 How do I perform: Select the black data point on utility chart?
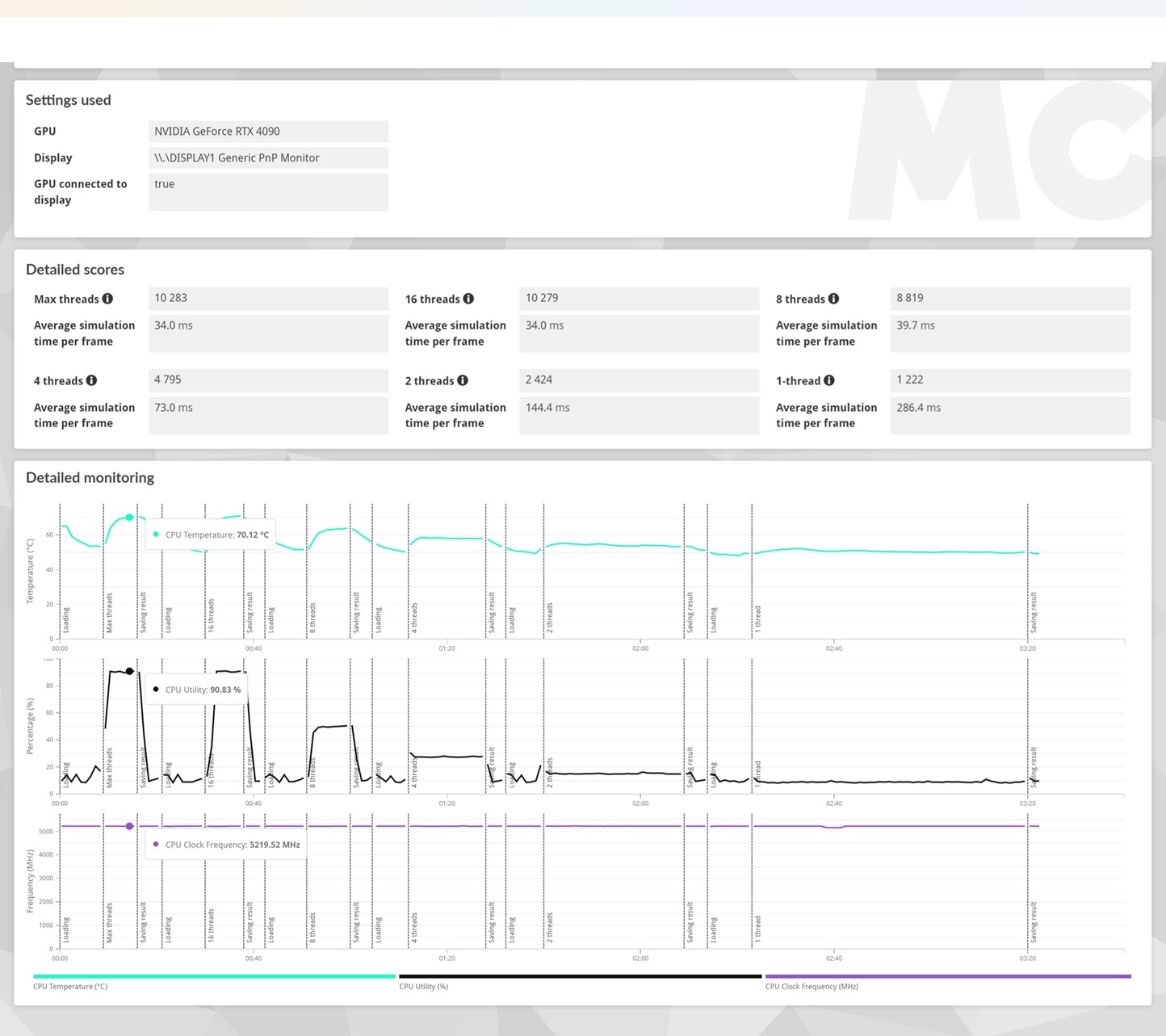click(x=129, y=672)
